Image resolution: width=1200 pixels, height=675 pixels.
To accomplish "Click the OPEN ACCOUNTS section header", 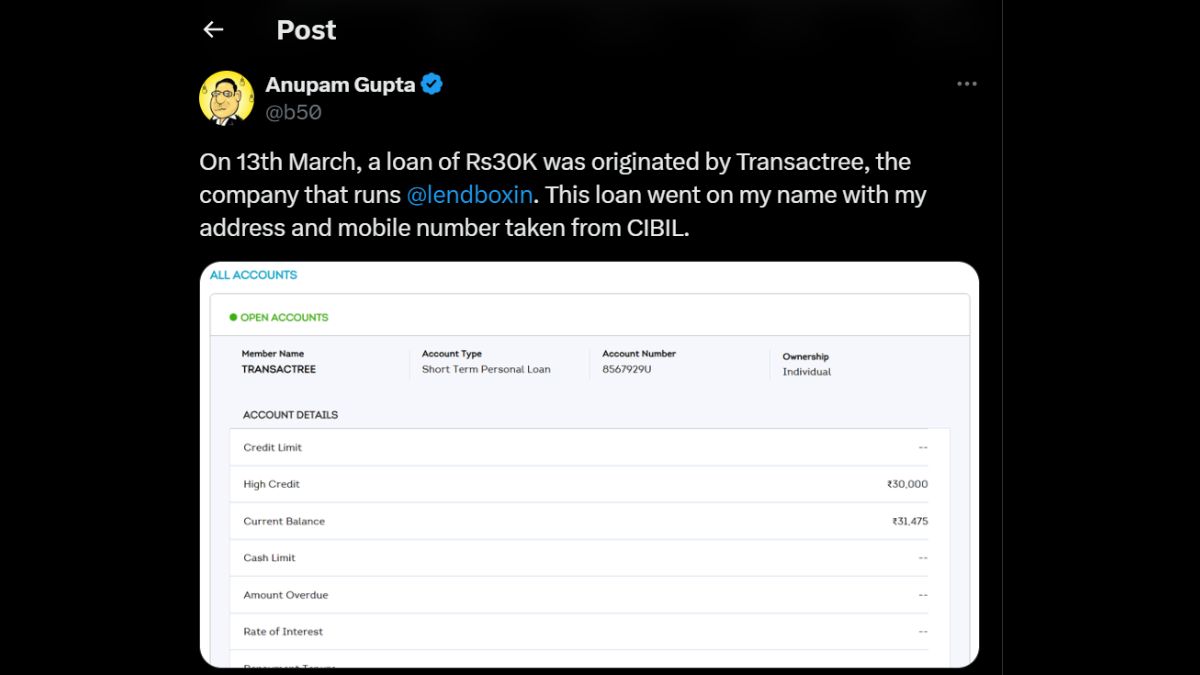I will pos(284,317).
